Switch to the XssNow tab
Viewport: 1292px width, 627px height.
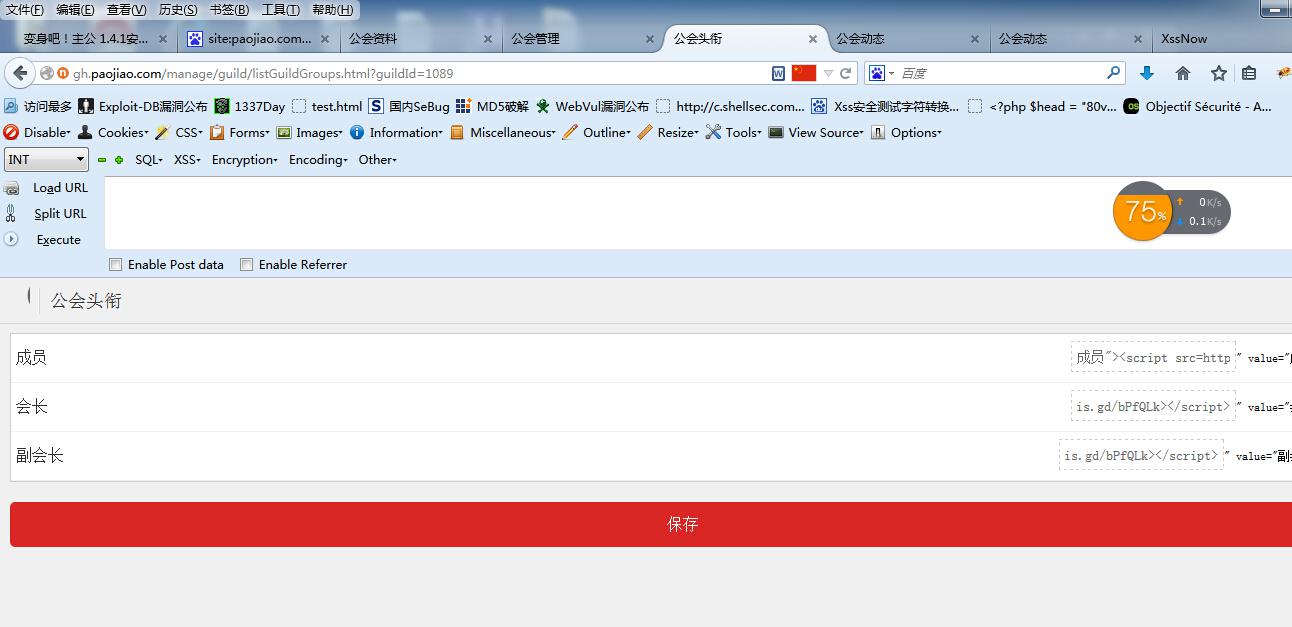tap(1220, 39)
